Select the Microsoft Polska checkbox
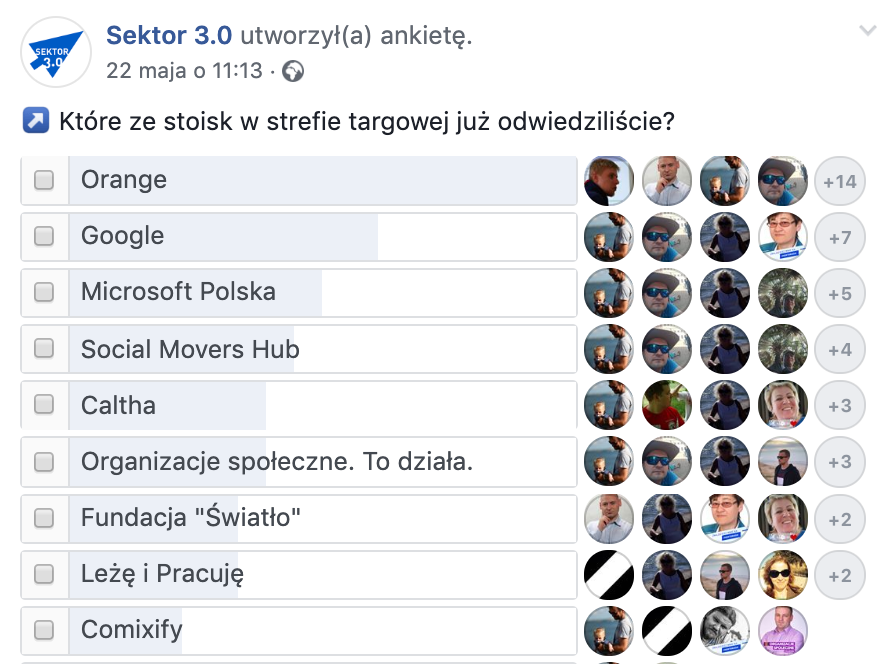Viewport: 892px width, 664px height. tap(44, 292)
